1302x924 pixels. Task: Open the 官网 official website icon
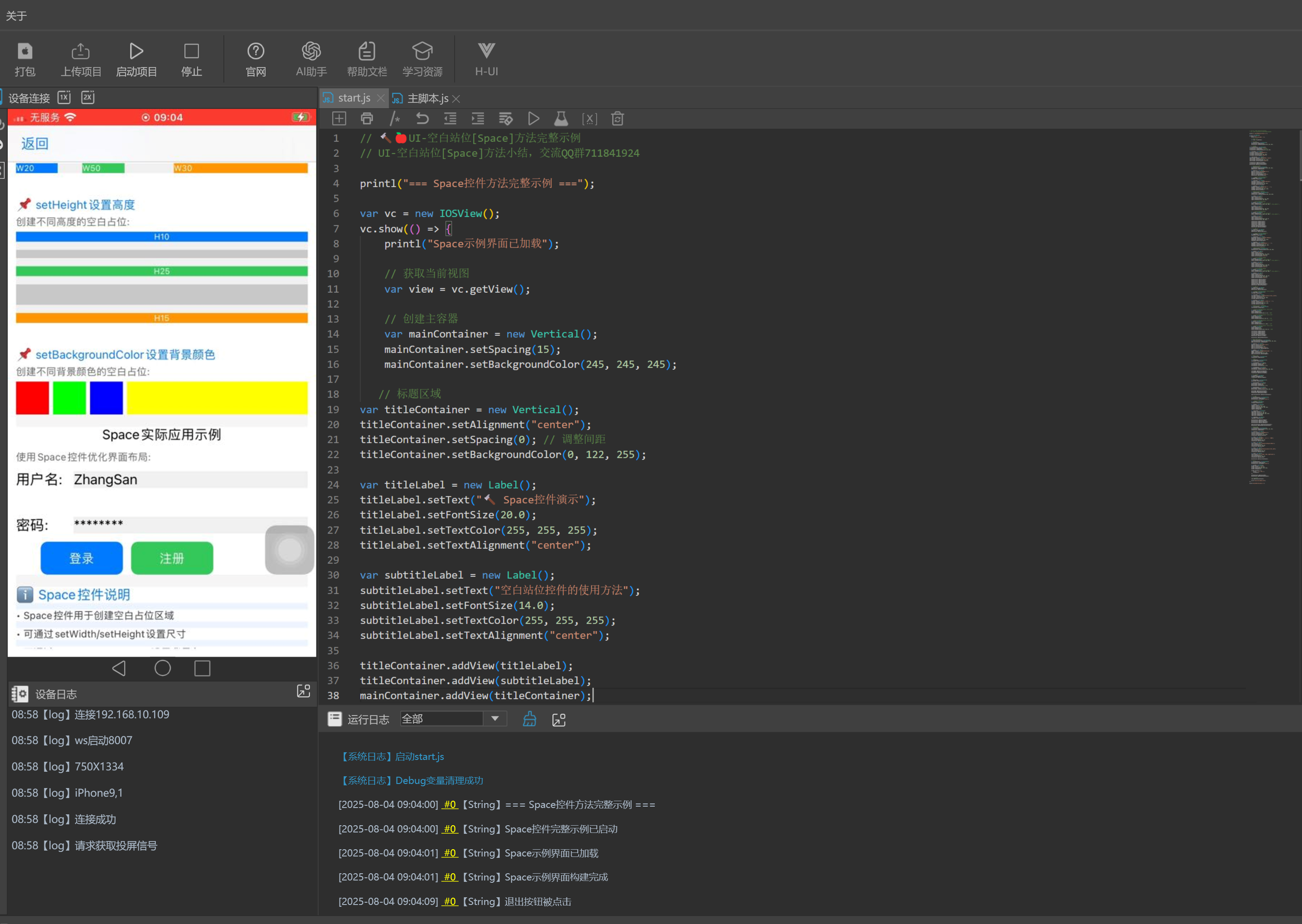(x=256, y=51)
